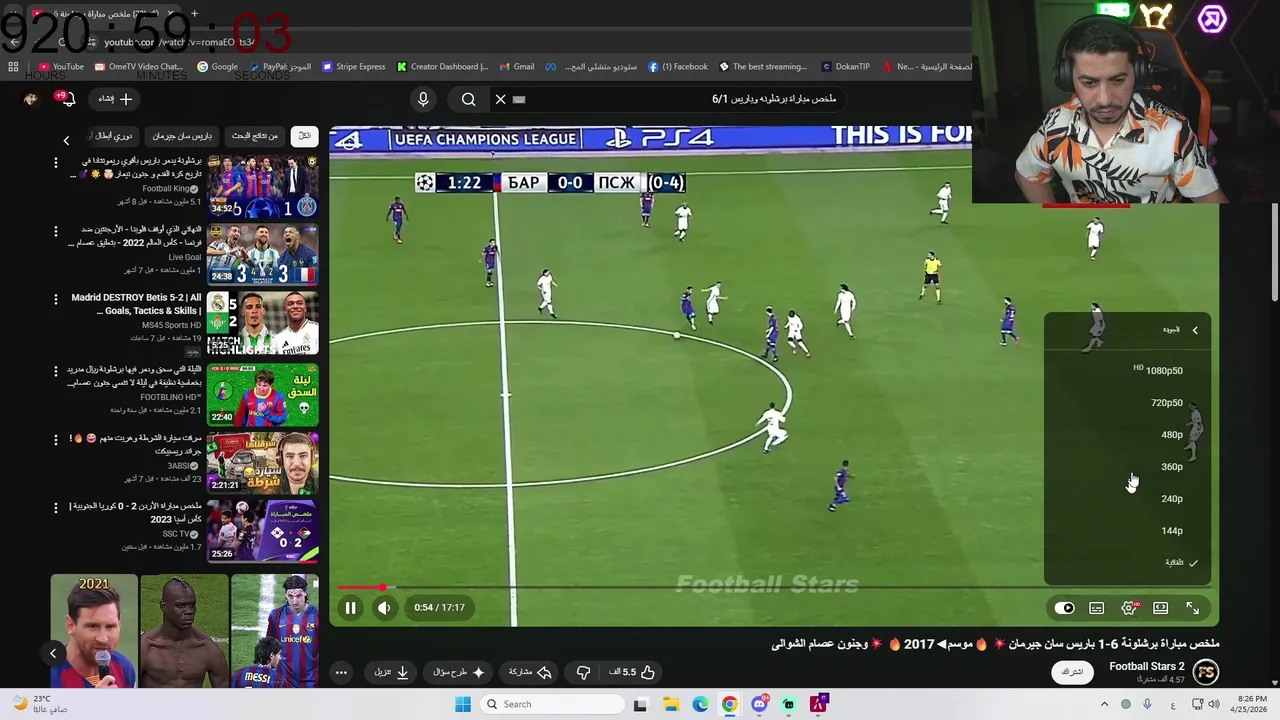Click the voice search microphone icon
Screen dimensions: 1280x720
(x=423, y=99)
